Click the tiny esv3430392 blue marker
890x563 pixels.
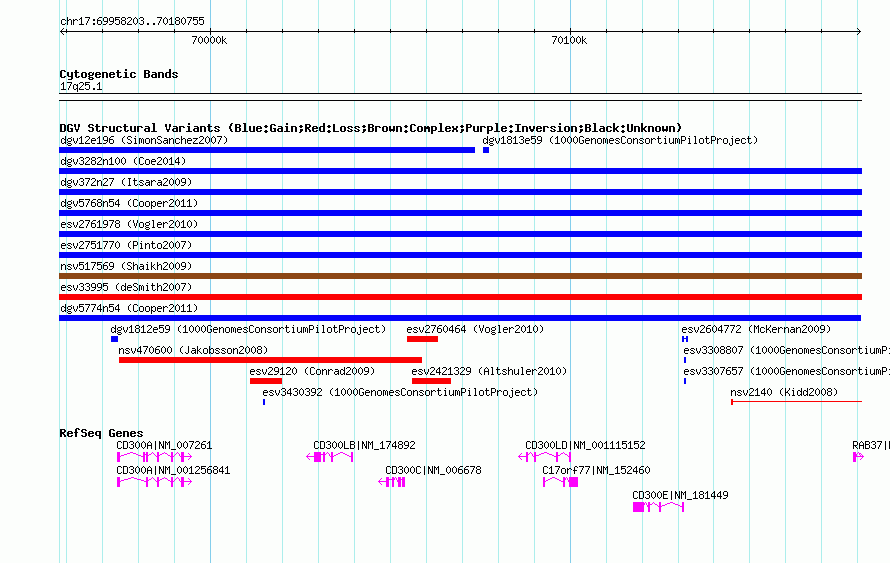[x=264, y=402]
